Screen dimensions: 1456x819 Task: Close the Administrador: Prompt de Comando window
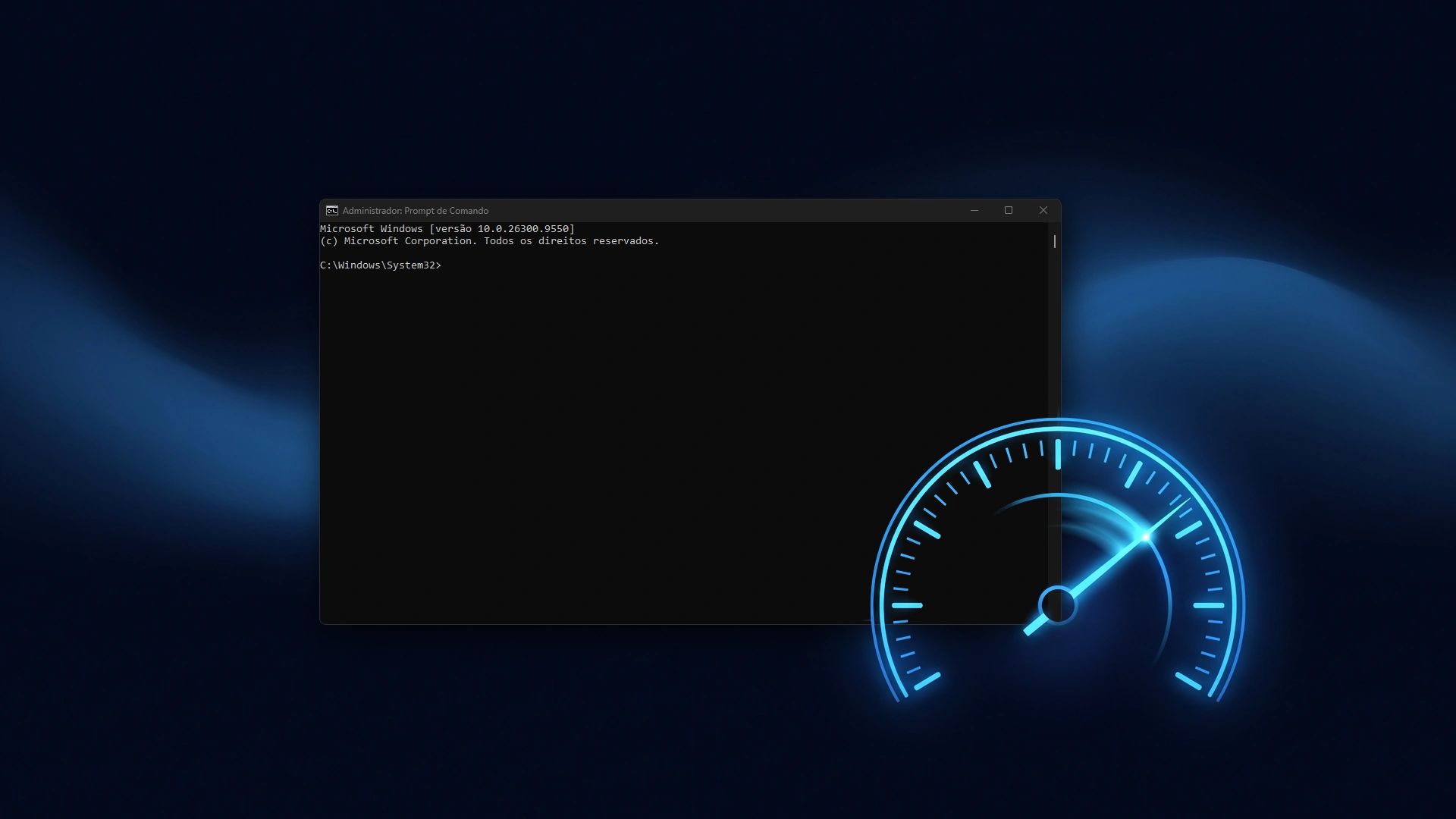click(1043, 211)
